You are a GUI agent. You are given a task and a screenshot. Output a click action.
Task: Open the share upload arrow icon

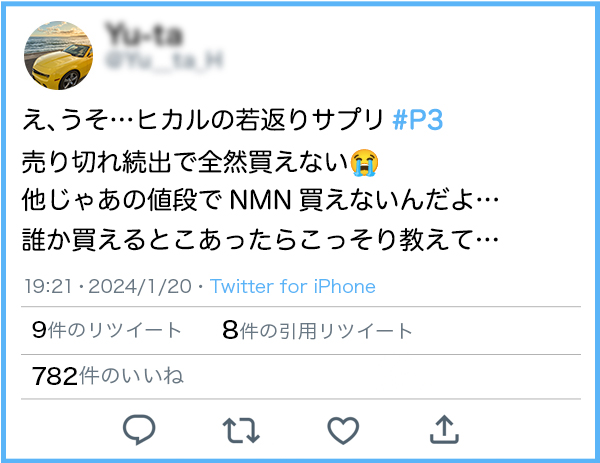pyautogui.click(x=444, y=429)
